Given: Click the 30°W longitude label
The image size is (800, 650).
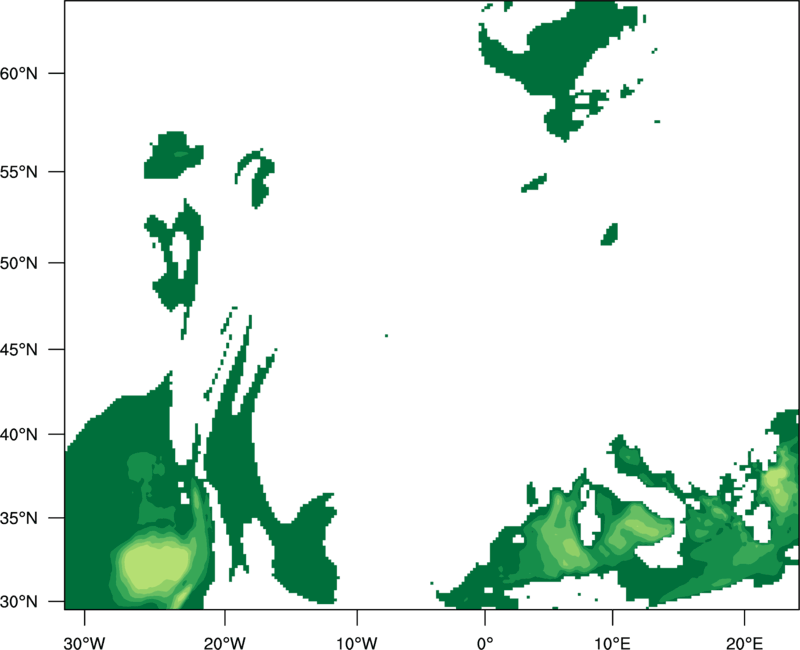Looking at the screenshot, I should [x=84, y=643].
